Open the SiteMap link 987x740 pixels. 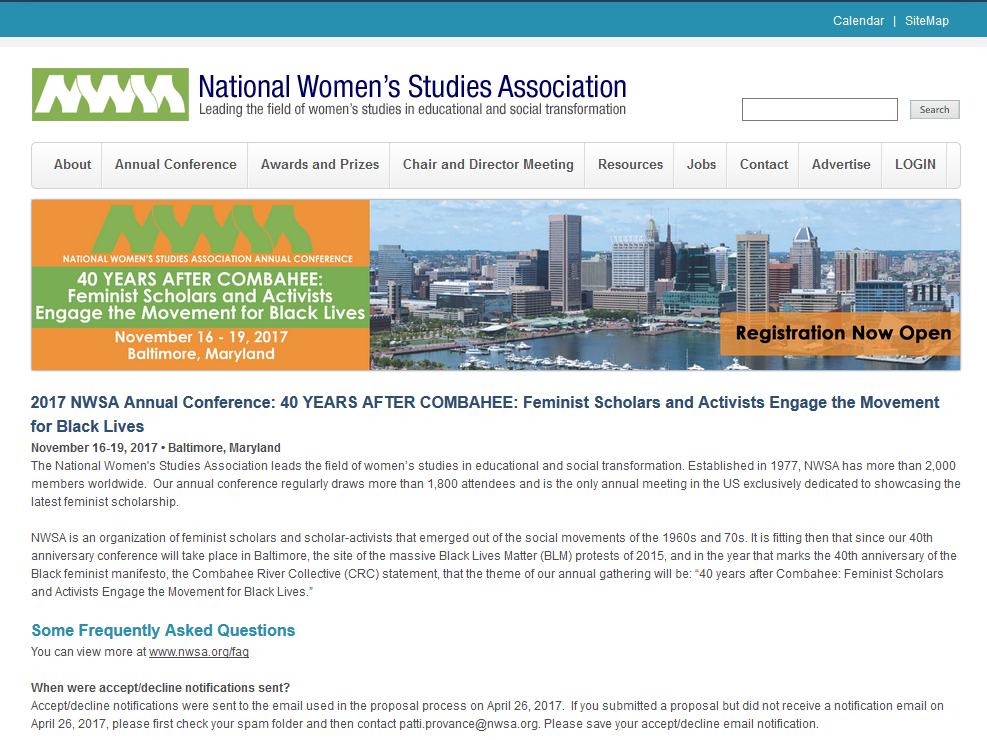pos(927,21)
